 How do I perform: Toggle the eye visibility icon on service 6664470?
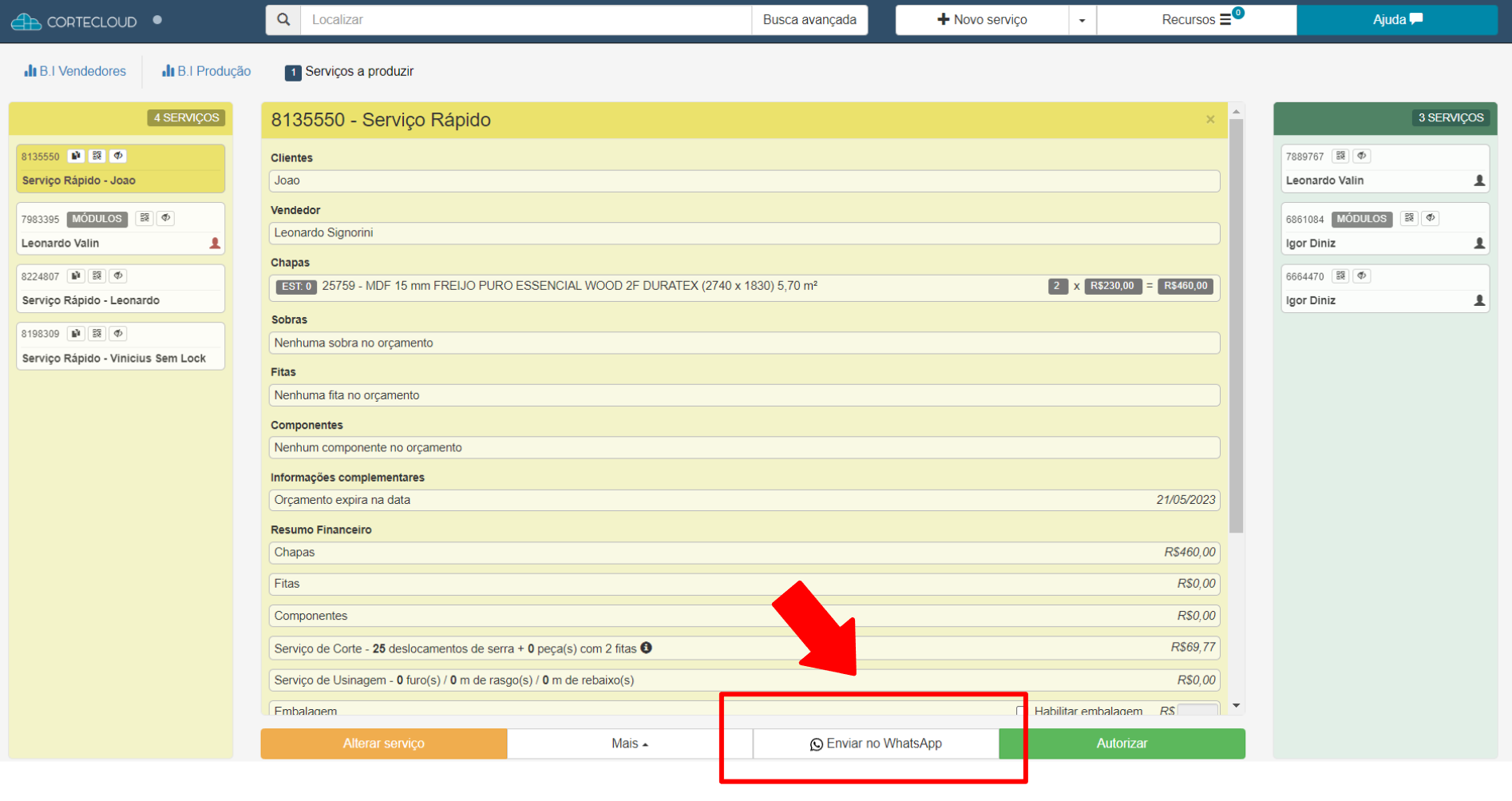pyautogui.click(x=1362, y=276)
